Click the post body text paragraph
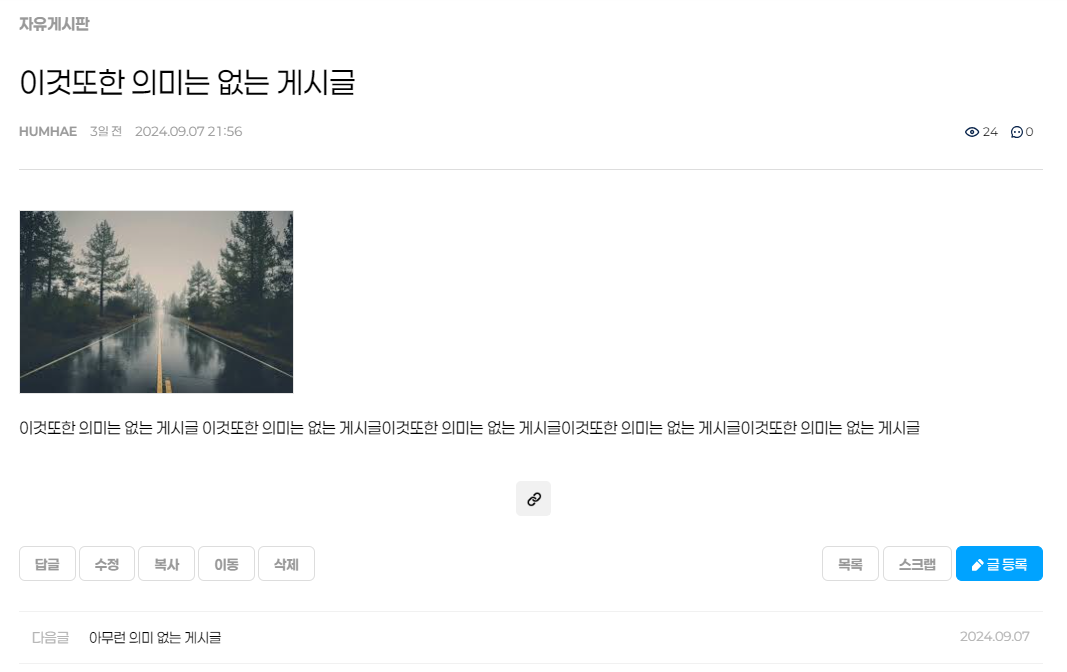The height and width of the screenshot is (672, 1067). pos(470,428)
